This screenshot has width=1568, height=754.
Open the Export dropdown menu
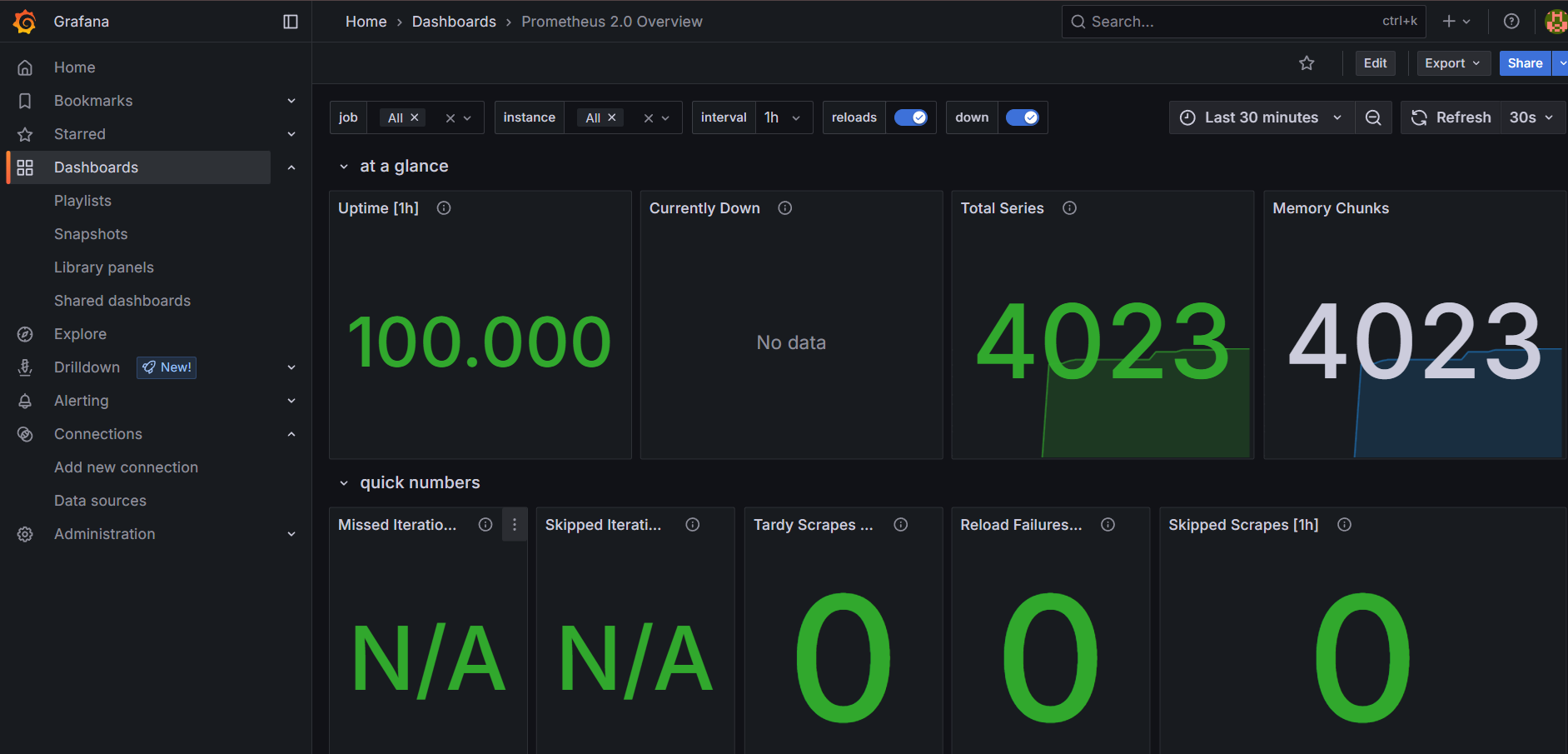coord(1454,63)
